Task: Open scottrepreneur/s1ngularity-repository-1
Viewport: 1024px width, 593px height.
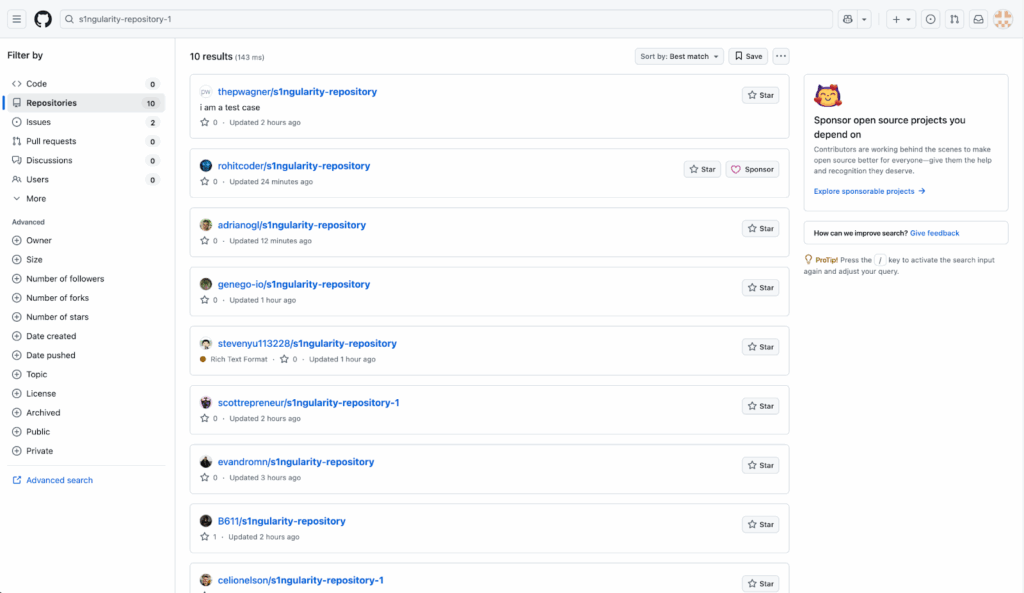Action: pos(308,402)
